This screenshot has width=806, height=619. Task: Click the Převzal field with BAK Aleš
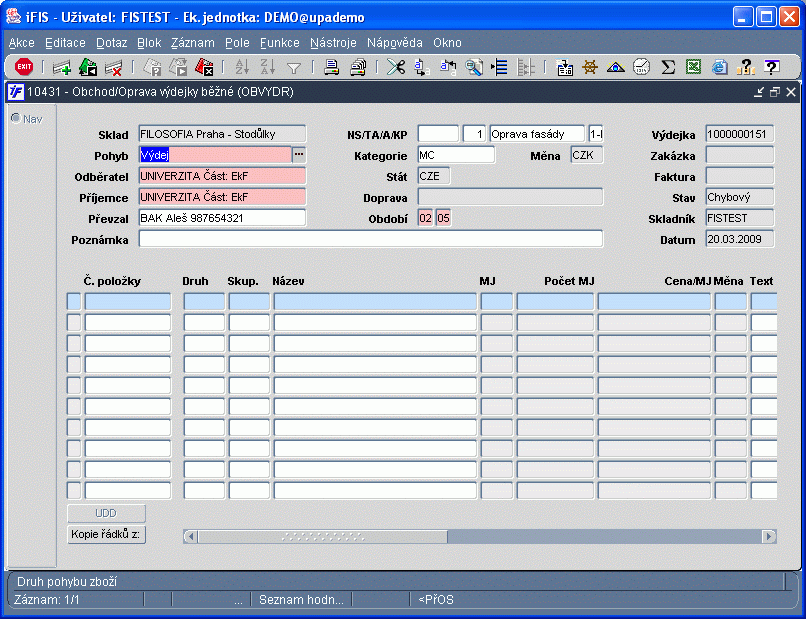click(x=222, y=218)
